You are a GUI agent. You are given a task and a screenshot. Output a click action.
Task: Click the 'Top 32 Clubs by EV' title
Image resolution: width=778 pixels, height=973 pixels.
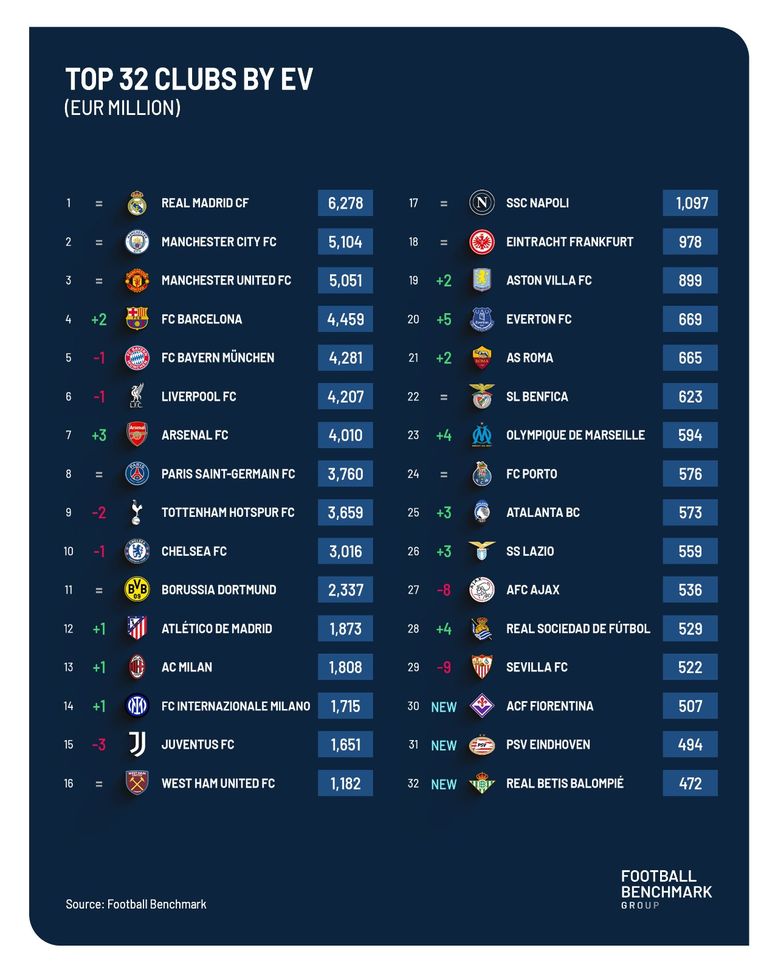[x=189, y=80]
